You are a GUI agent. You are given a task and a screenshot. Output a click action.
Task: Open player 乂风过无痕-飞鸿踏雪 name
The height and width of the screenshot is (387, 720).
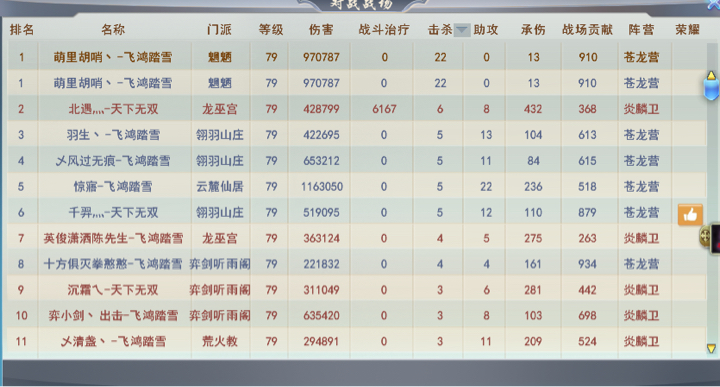(113, 161)
